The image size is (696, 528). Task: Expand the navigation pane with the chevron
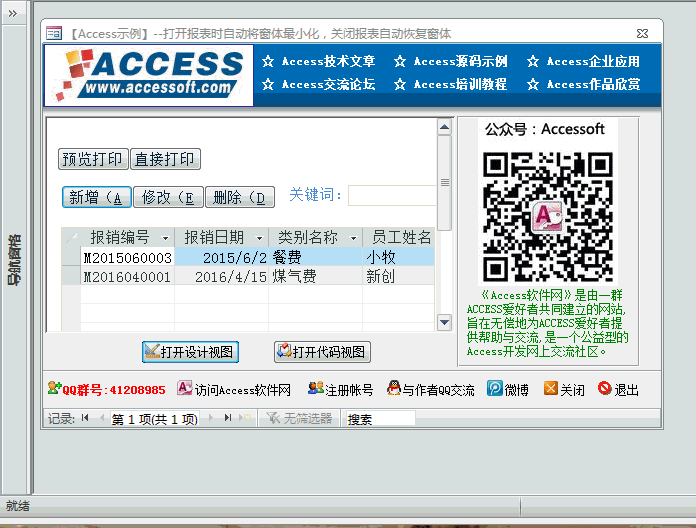point(13,13)
